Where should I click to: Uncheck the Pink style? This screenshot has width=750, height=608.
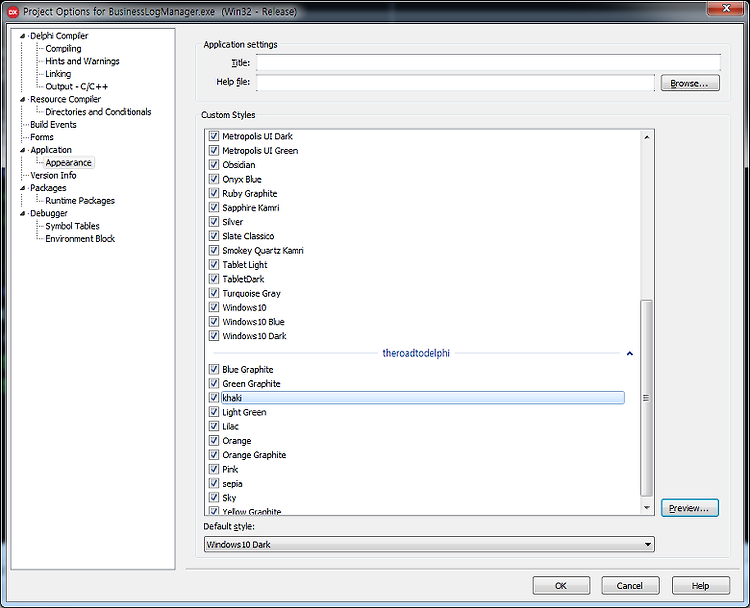click(x=214, y=469)
